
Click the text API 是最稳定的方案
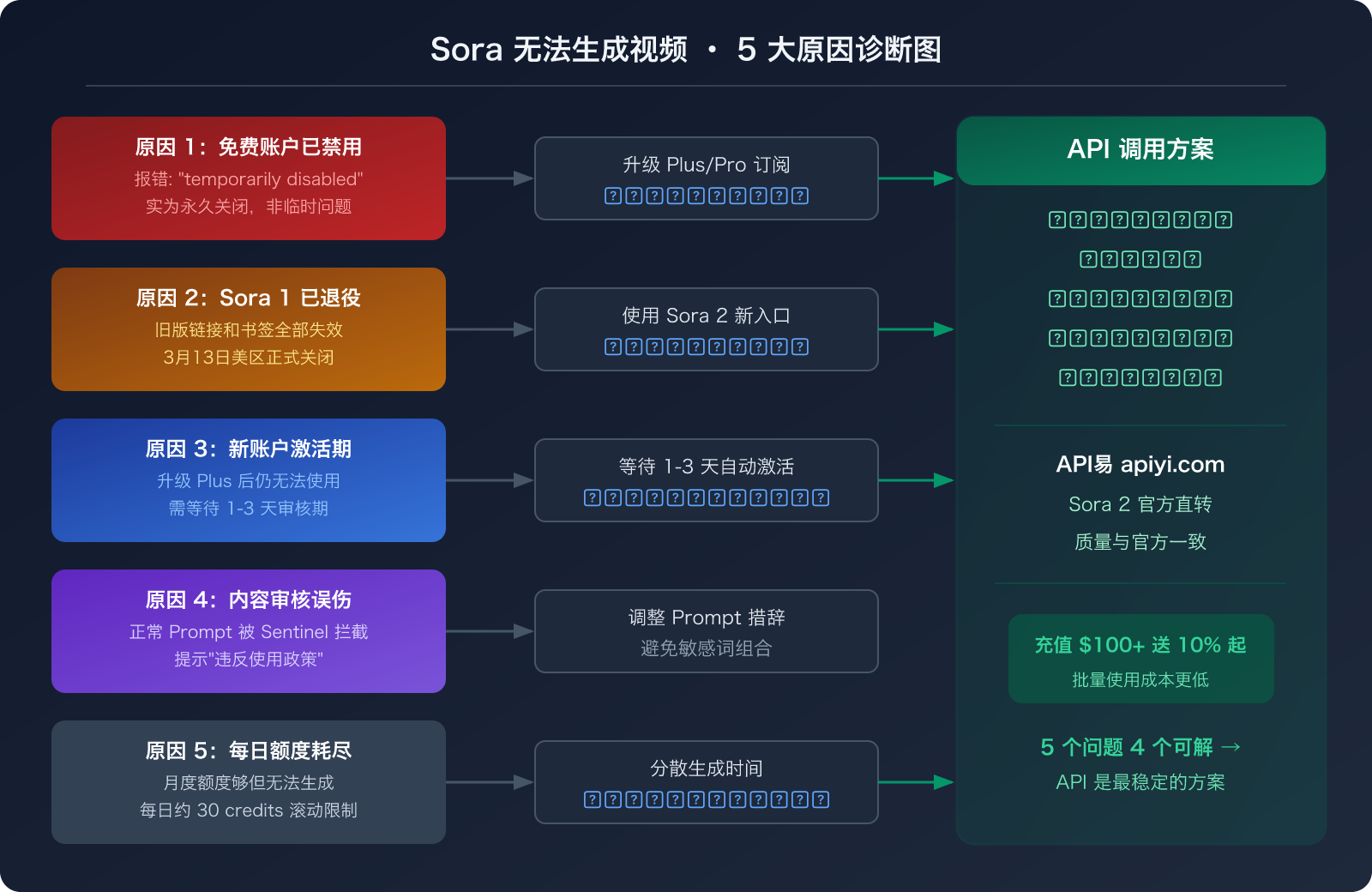click(x=1140, y=781)
